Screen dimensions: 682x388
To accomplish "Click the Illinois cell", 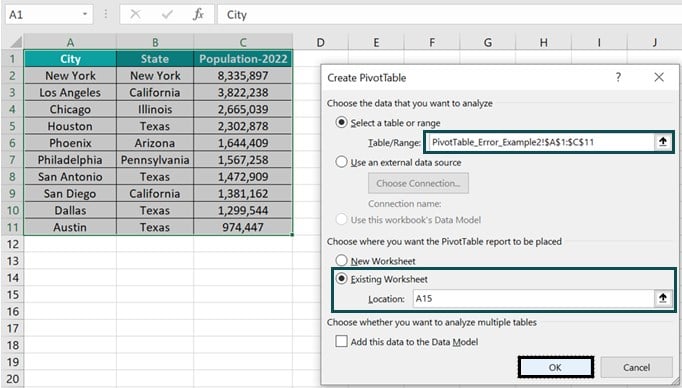I will [x=155, y=109].
